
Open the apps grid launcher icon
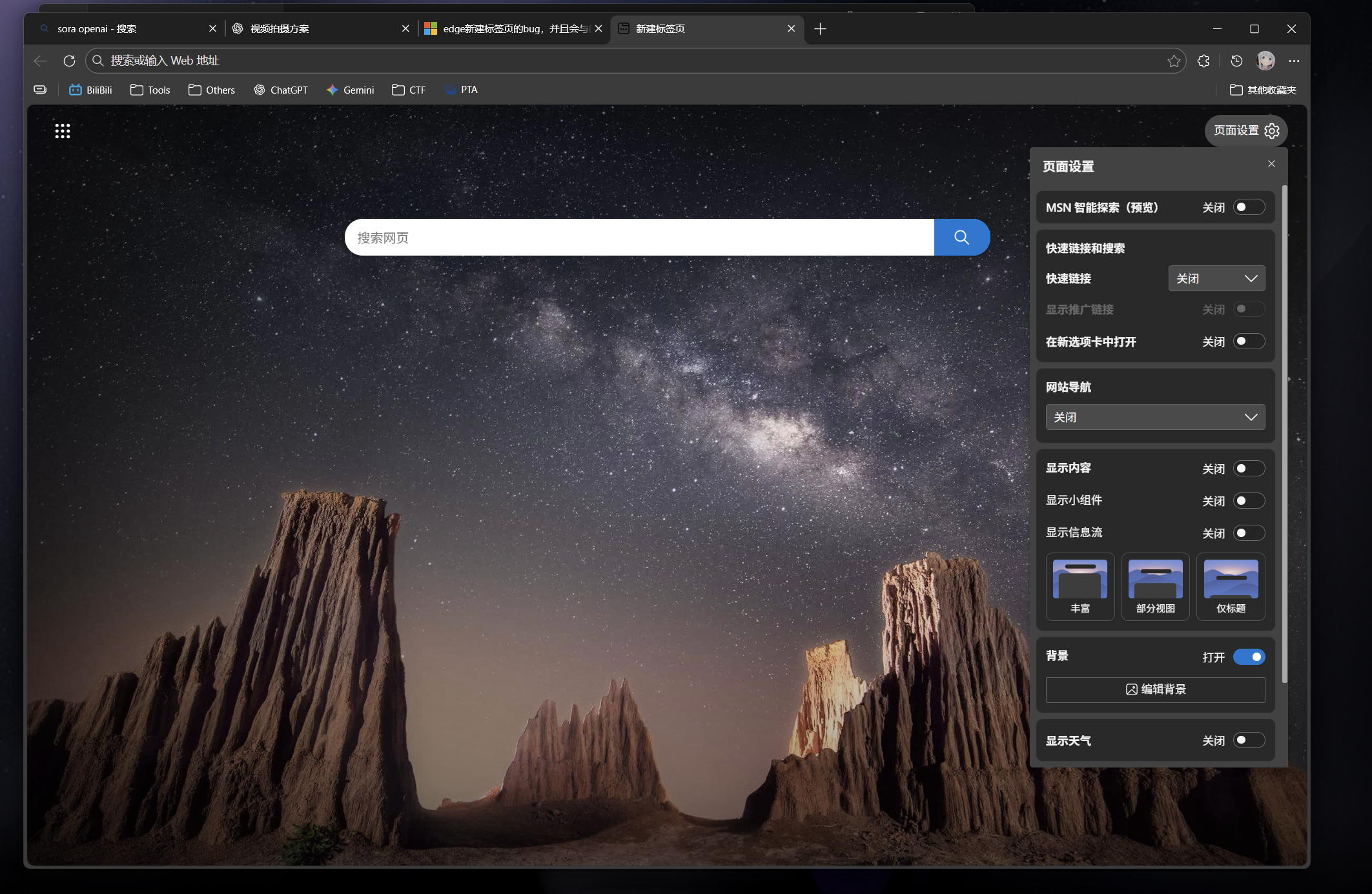pos(62,131)
